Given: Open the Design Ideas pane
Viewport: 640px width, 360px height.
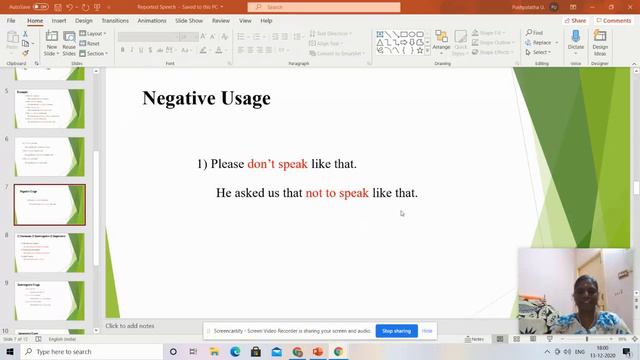Looking at the screenshot, I should point(600,43).
